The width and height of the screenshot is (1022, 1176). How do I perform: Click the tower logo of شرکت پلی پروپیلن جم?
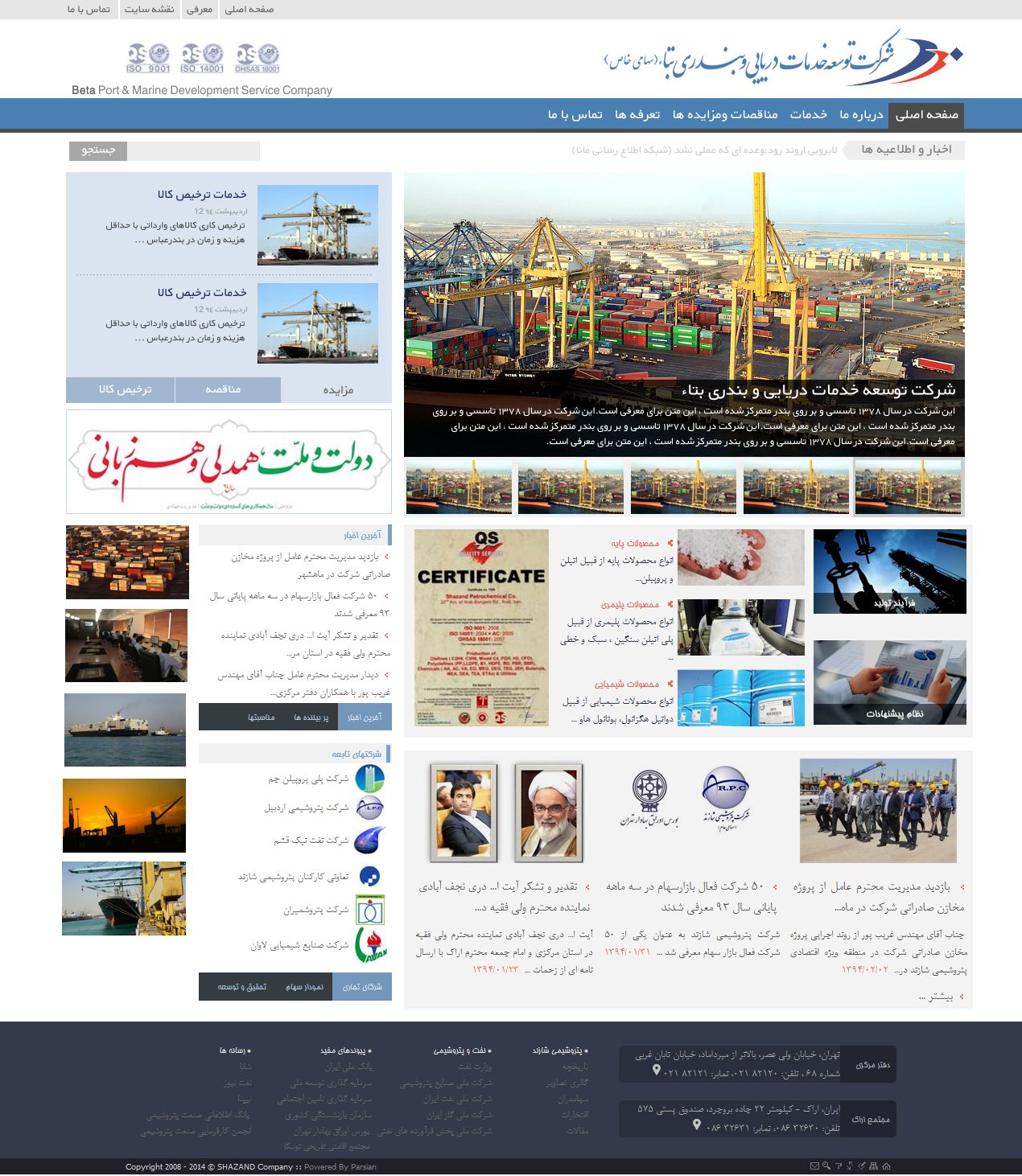(372, 777)
